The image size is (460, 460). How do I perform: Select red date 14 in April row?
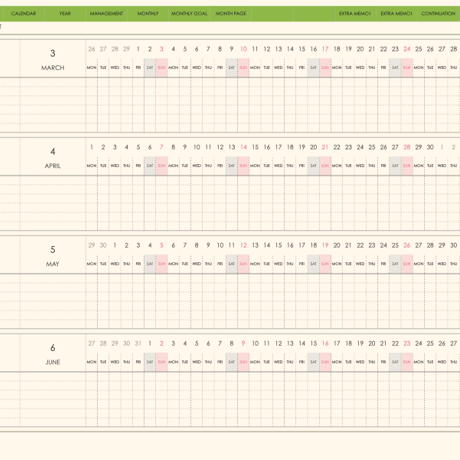tap(244, 147)
